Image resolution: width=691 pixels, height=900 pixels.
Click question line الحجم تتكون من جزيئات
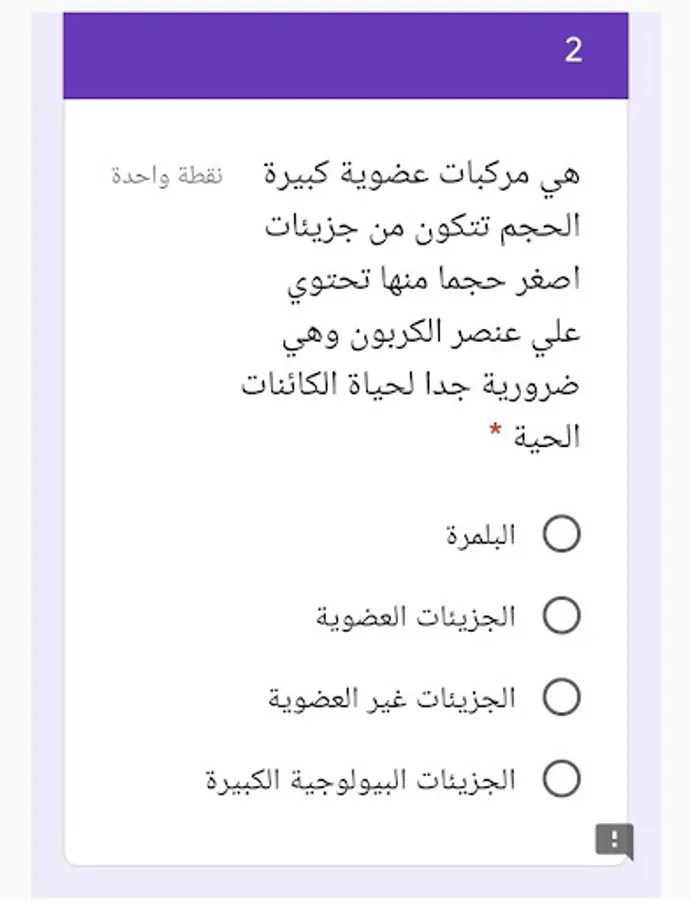click(x=422, y=227)
